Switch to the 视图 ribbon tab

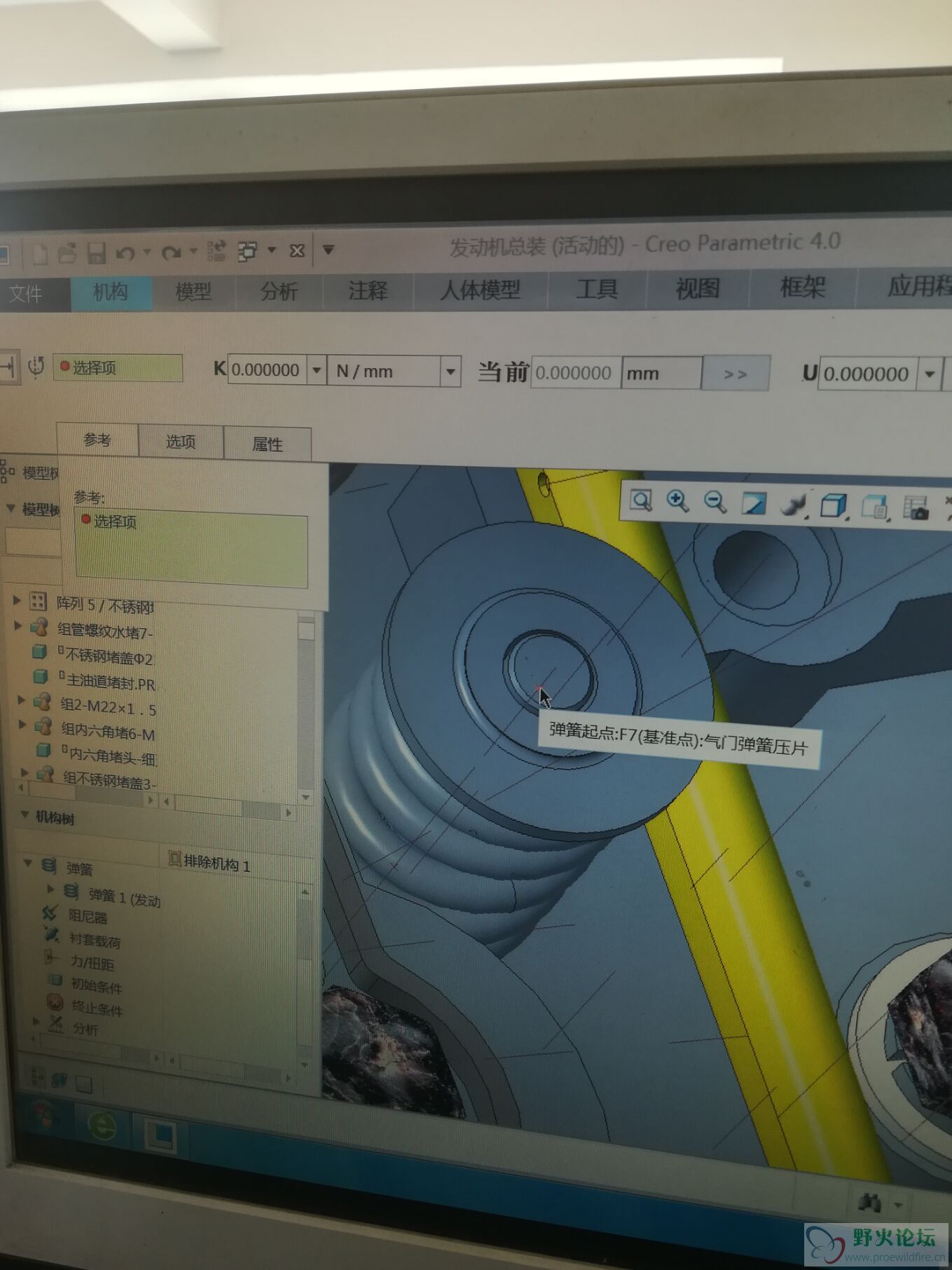click(x=698, y=288)
